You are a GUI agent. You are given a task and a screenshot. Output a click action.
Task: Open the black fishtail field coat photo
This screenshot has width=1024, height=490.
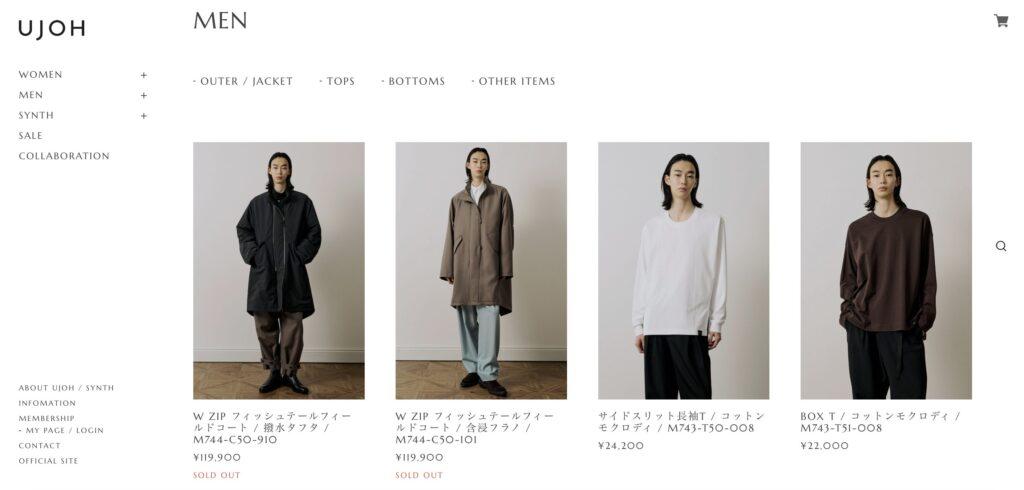279,270
